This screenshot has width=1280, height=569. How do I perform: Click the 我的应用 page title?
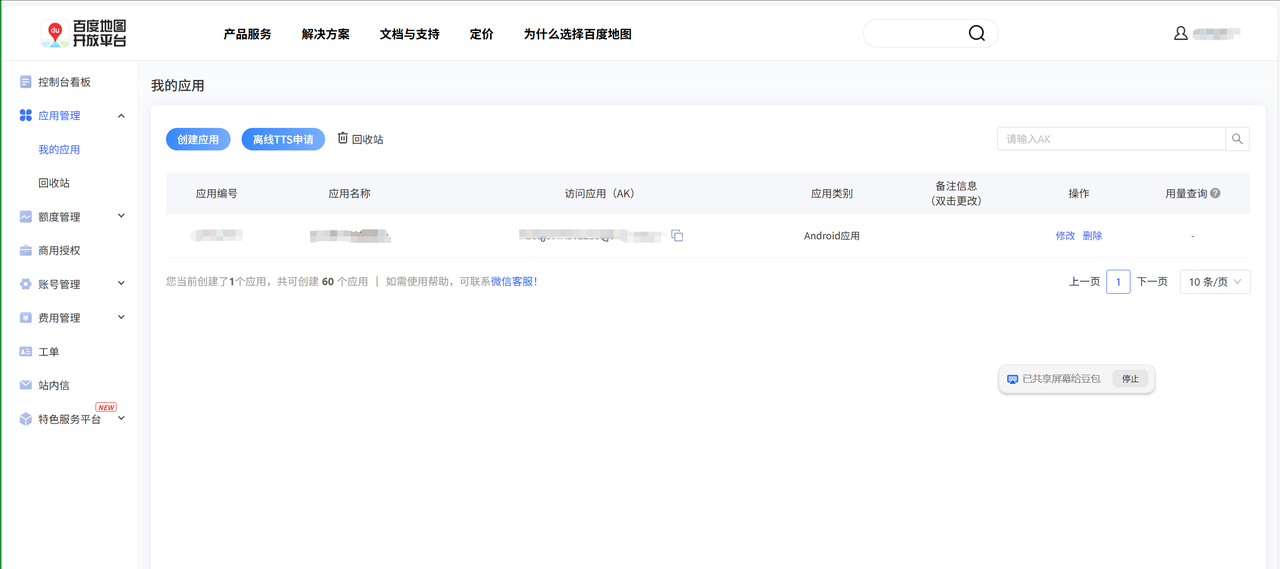click(x=178, y=86)
